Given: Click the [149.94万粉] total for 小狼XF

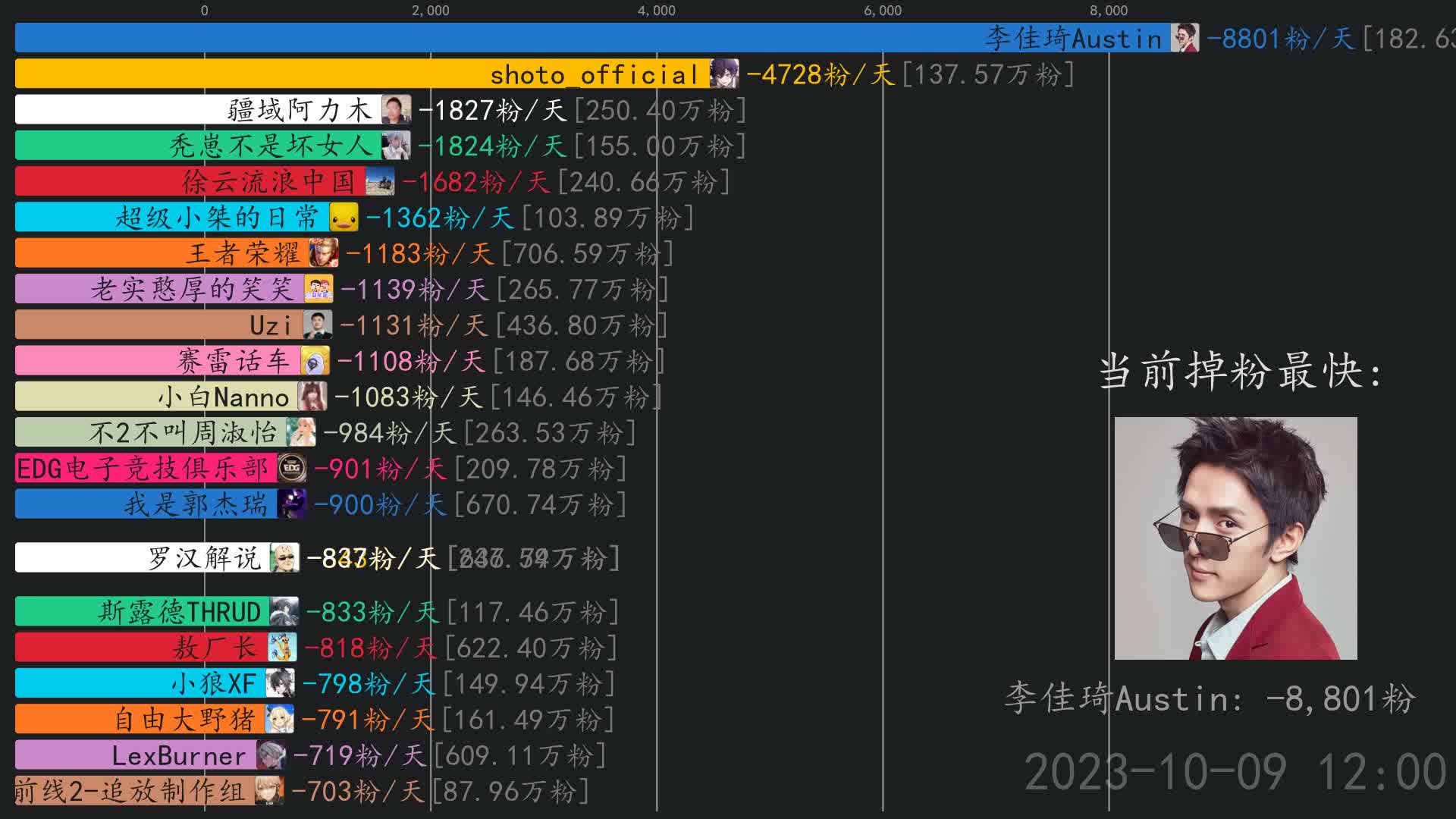Looking at the screenshot, I should click(530, 683).
